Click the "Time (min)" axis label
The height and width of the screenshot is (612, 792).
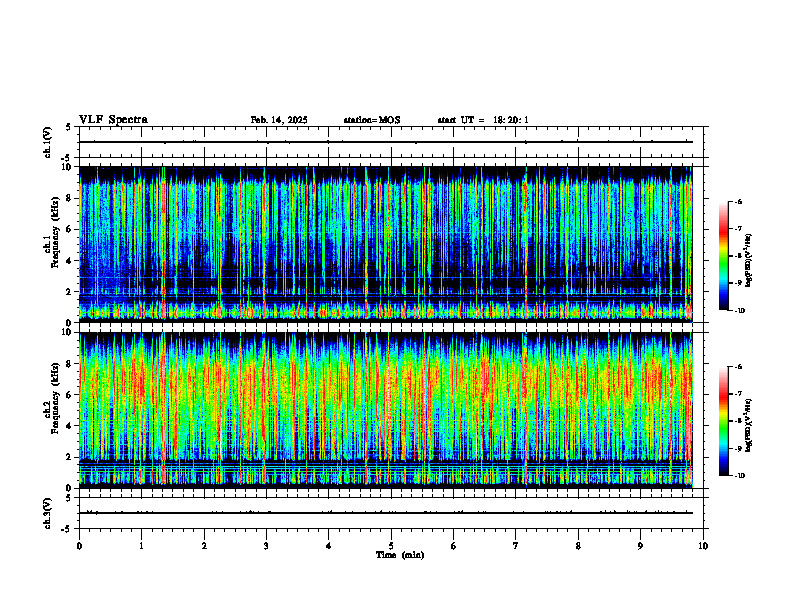click(x=400, y=555)
